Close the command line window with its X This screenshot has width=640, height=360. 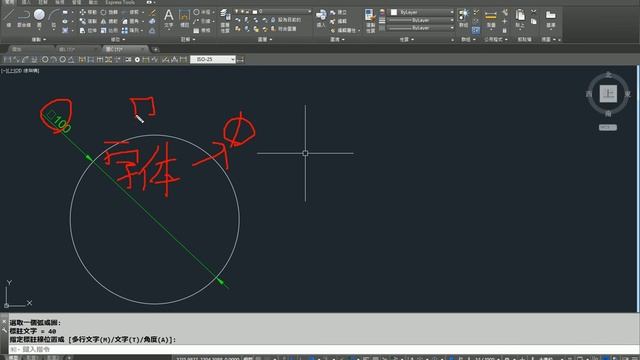click(x=4, y=322)
